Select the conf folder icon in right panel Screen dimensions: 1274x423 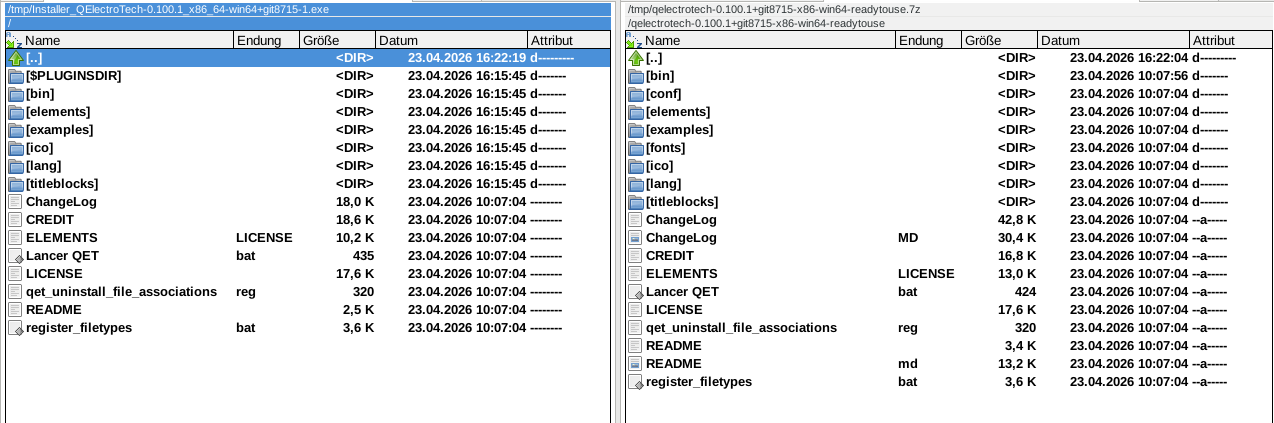pos(635,94)
